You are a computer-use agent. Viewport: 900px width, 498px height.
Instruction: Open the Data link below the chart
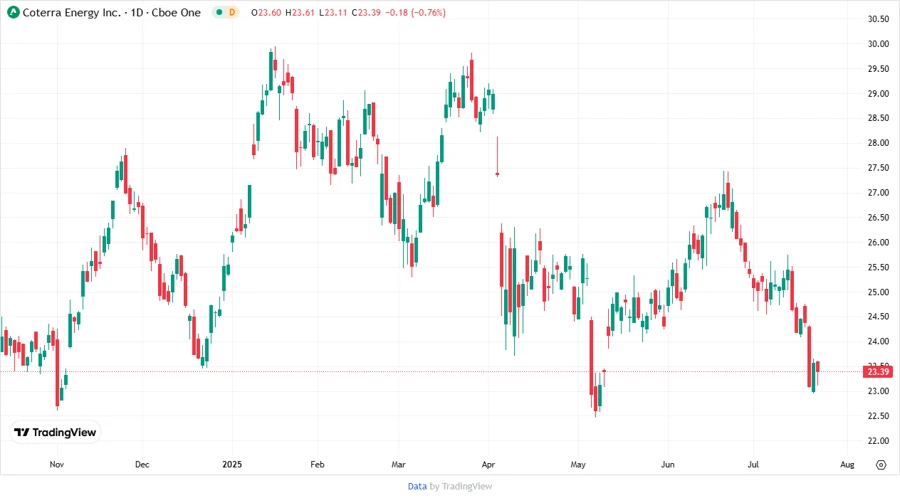(x=417, y=487)
